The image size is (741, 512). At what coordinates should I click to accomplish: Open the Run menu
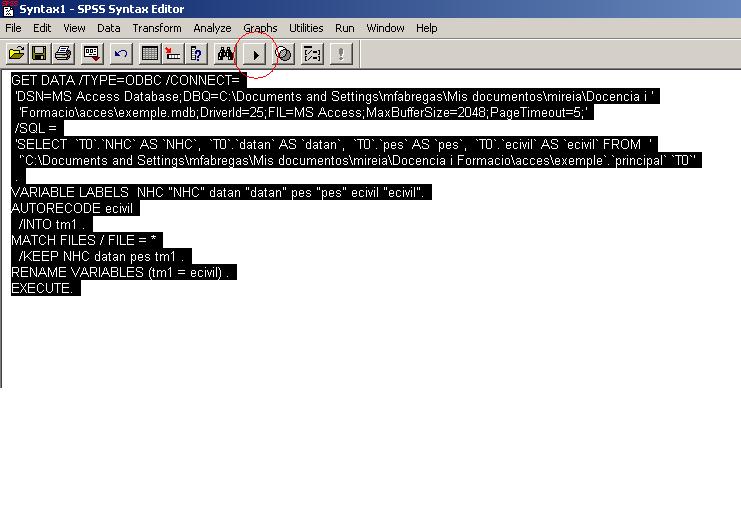pos(344,28)
